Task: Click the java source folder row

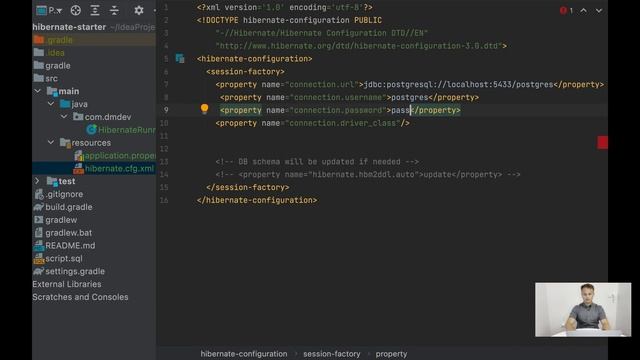Action: [94, 104]
